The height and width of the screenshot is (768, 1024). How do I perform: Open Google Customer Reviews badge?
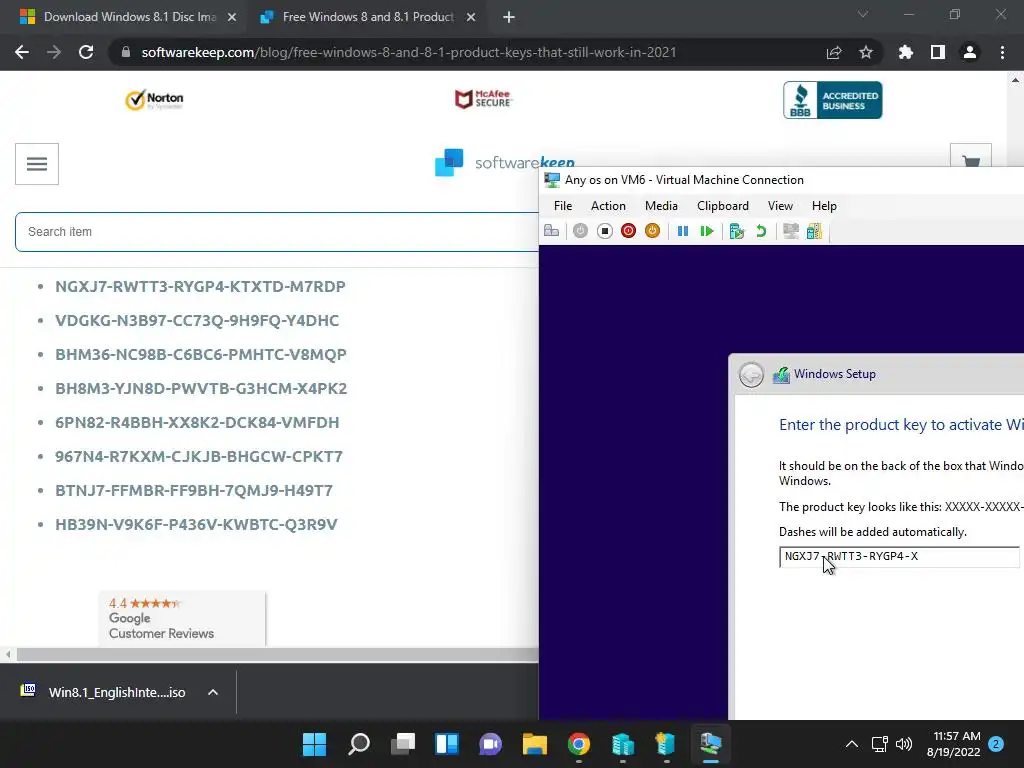click(182, 618)
